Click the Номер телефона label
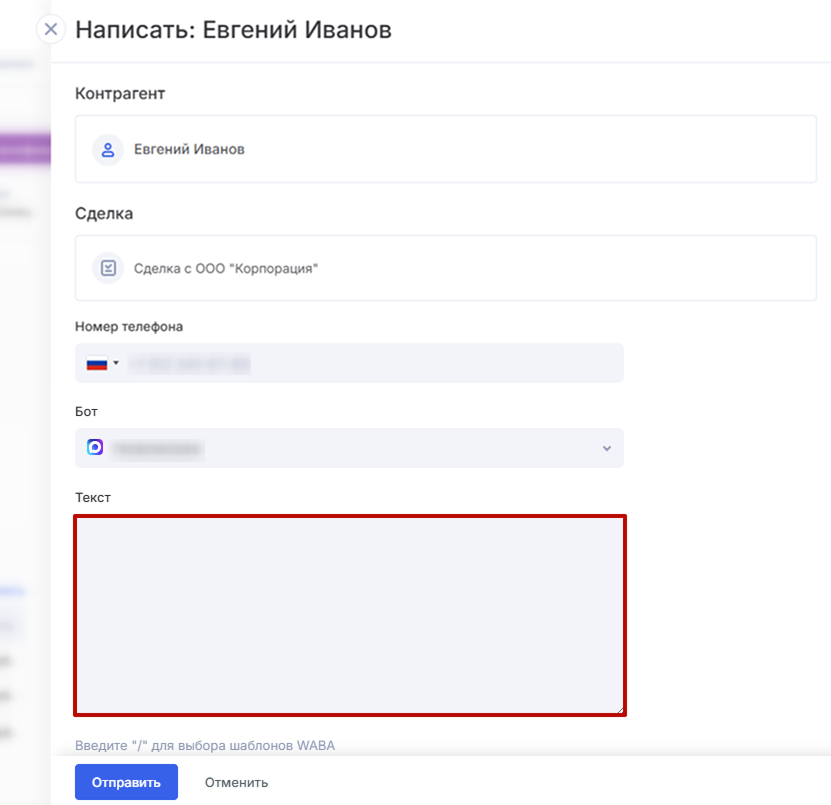831x805 pixels. (129, 326)
